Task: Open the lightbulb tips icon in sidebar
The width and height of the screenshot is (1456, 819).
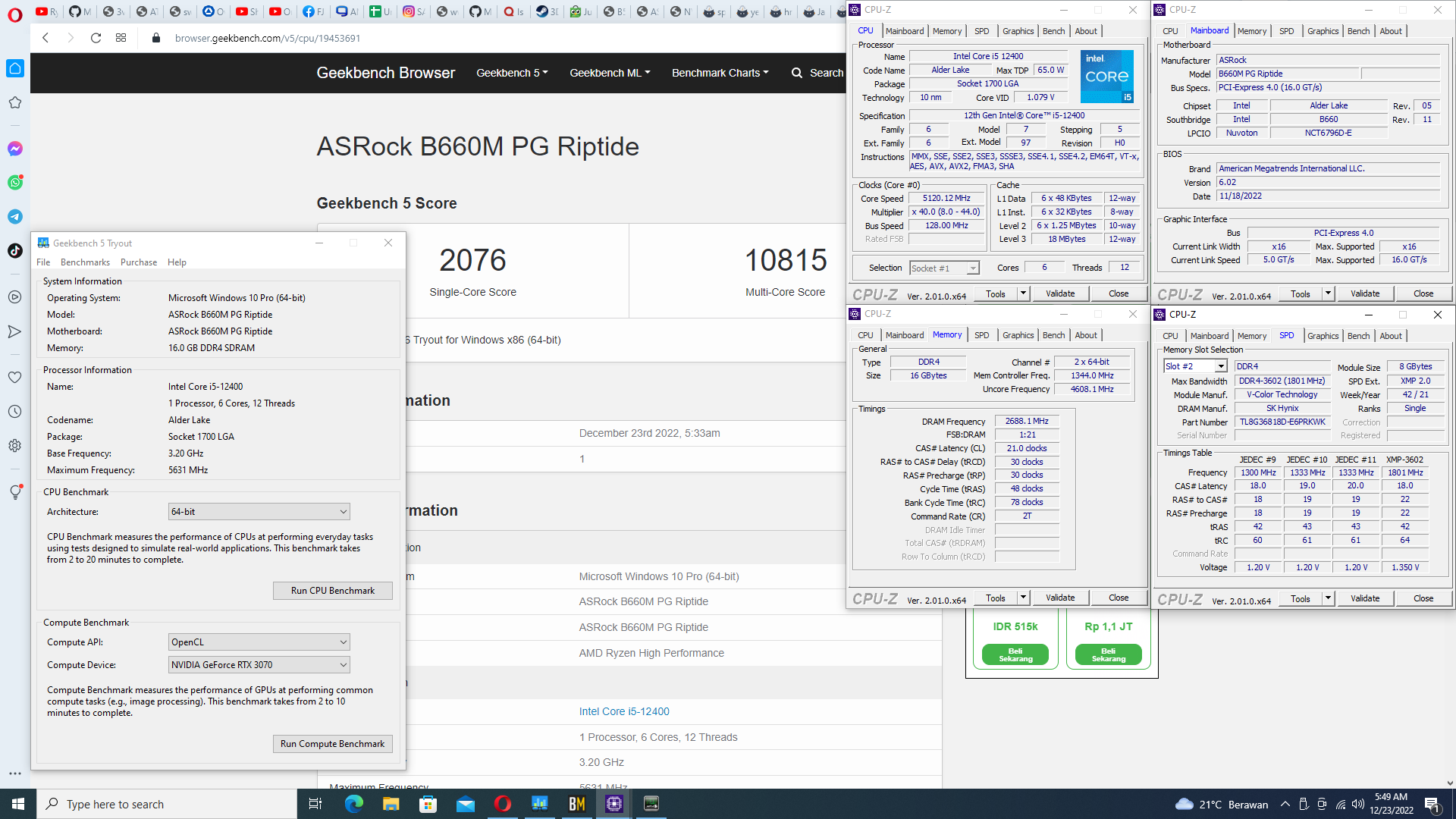Action: (x=15, y=492)
